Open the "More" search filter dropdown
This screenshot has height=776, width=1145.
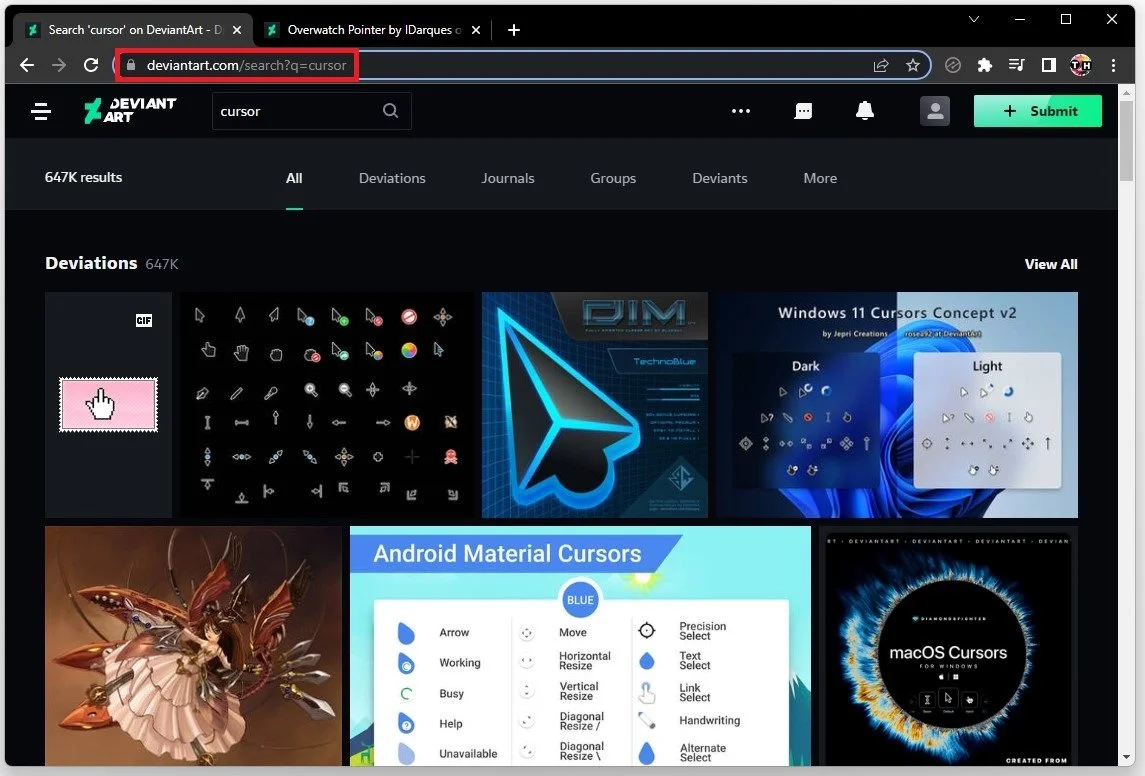[x=820, y=178]
